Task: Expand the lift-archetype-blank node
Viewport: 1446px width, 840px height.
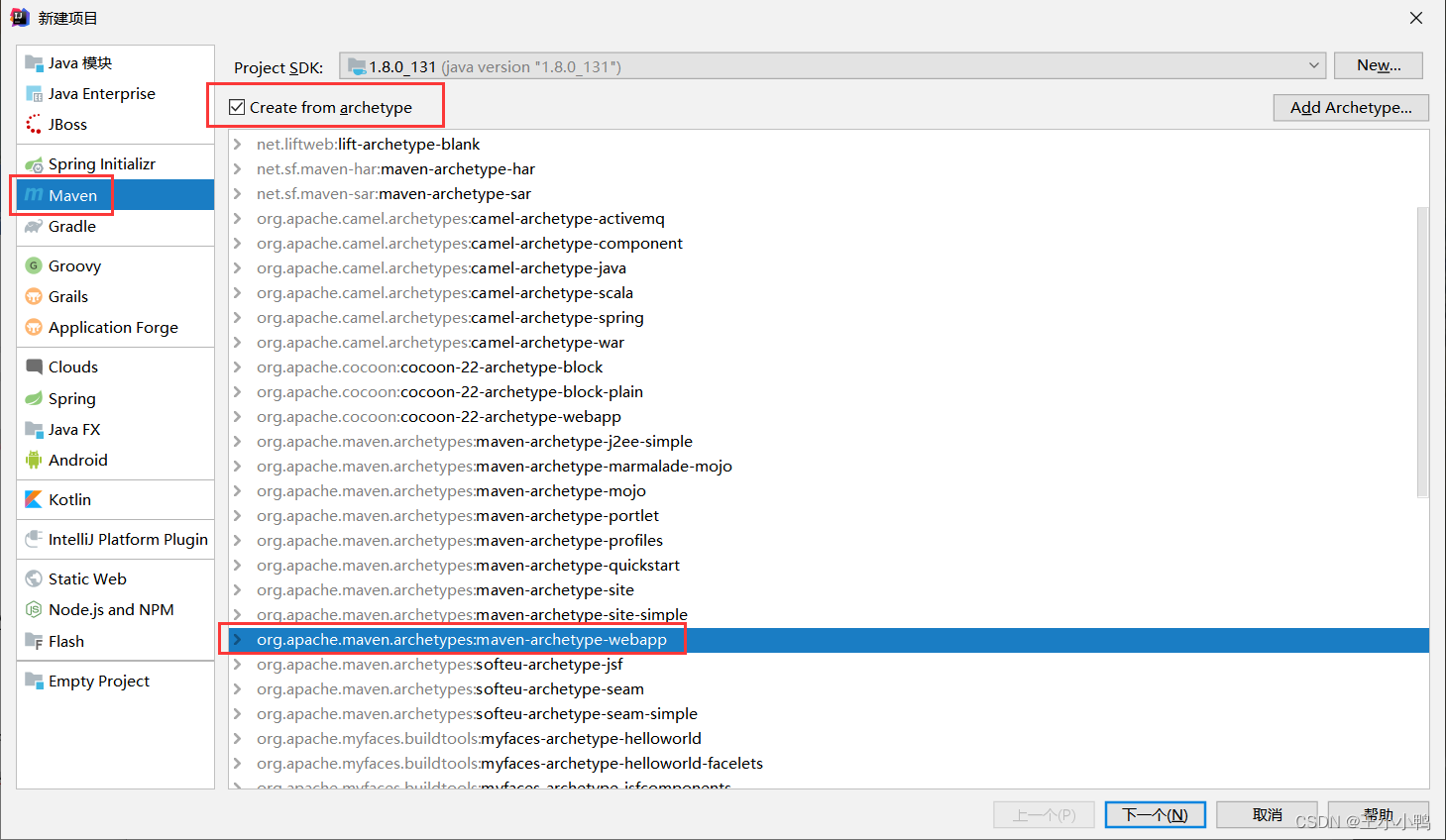Action: click(x=238, y=144)
